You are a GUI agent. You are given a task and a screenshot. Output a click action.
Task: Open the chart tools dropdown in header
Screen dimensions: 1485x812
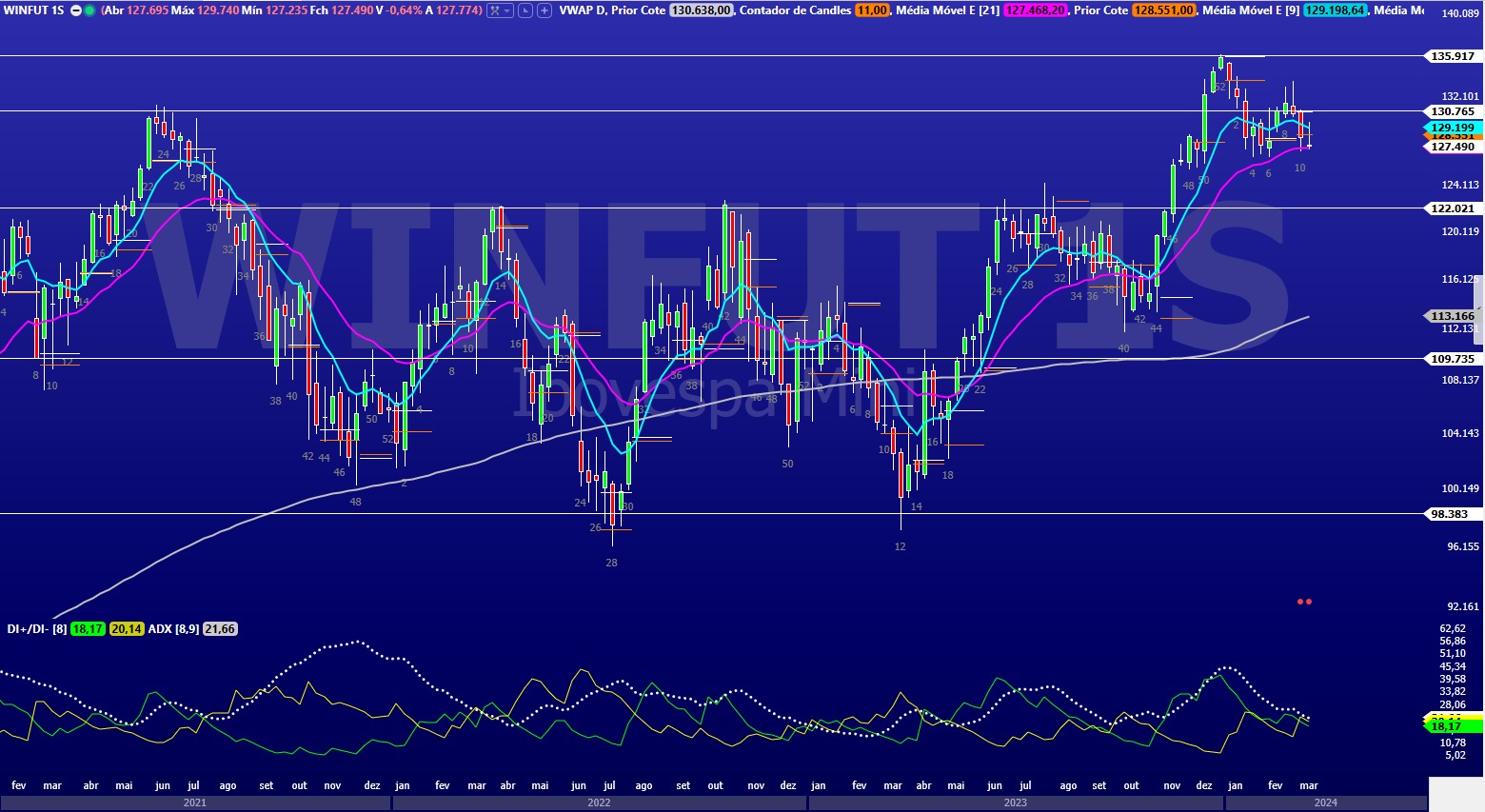[x=501, y=10]
